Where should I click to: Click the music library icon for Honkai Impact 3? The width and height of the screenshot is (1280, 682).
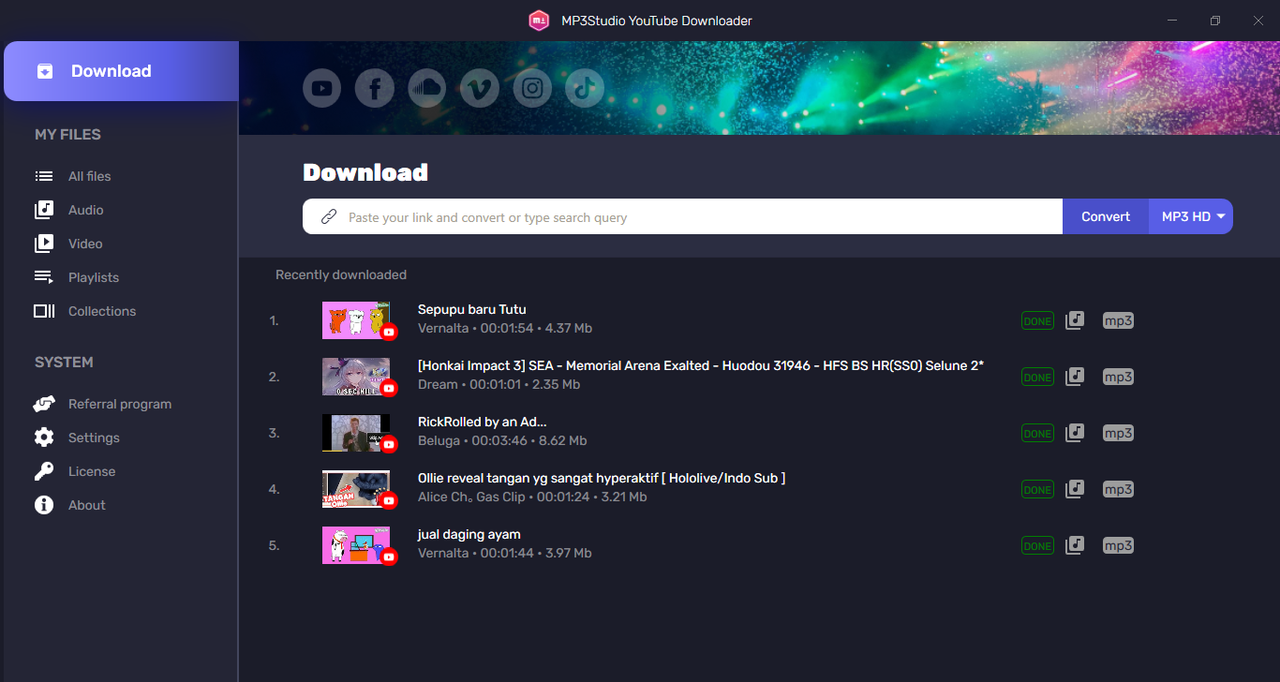pos(1074,377)
